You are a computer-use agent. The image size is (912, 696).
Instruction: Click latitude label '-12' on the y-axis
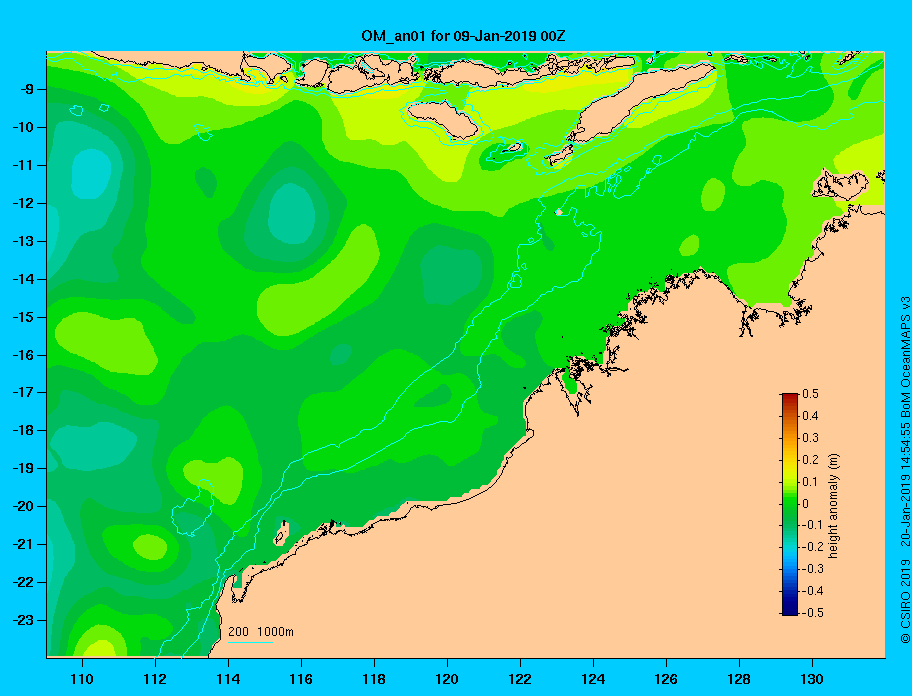[23, 204]
